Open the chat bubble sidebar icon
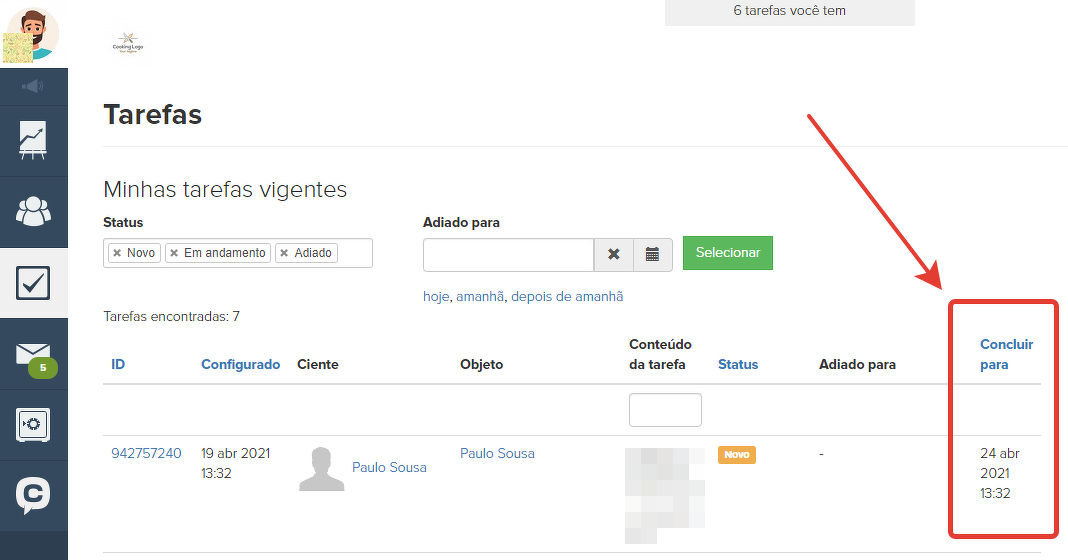Screen dimensions: 1068x560 (33, 495)
